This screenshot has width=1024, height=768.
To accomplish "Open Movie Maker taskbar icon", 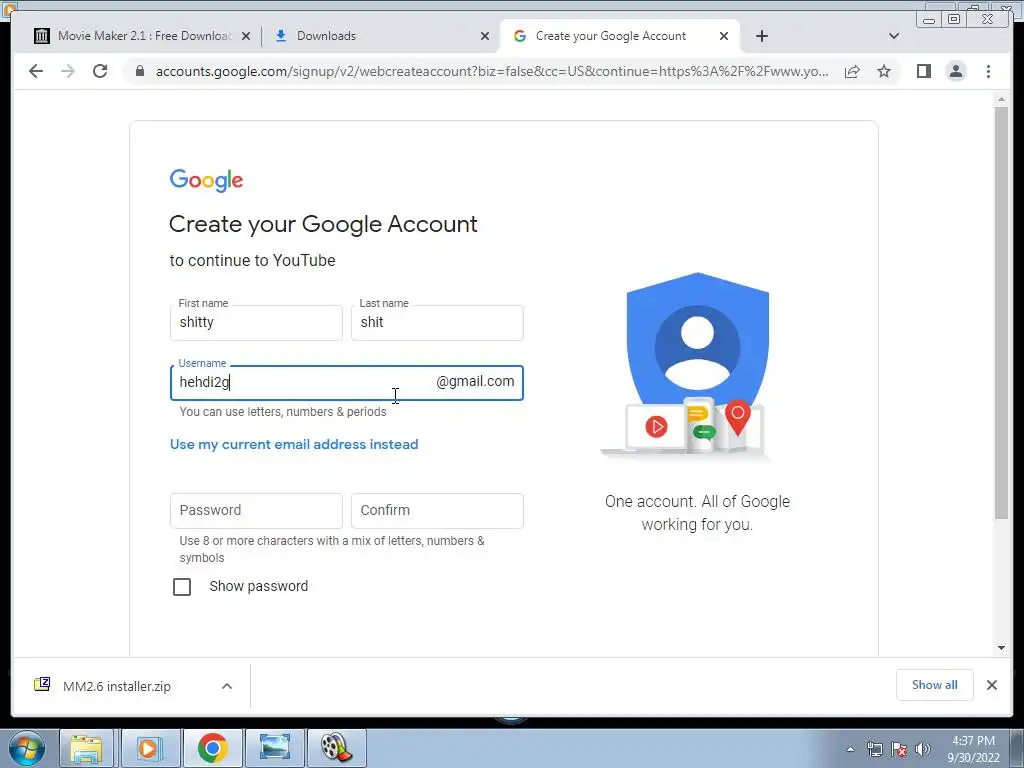I will point(336,748).
